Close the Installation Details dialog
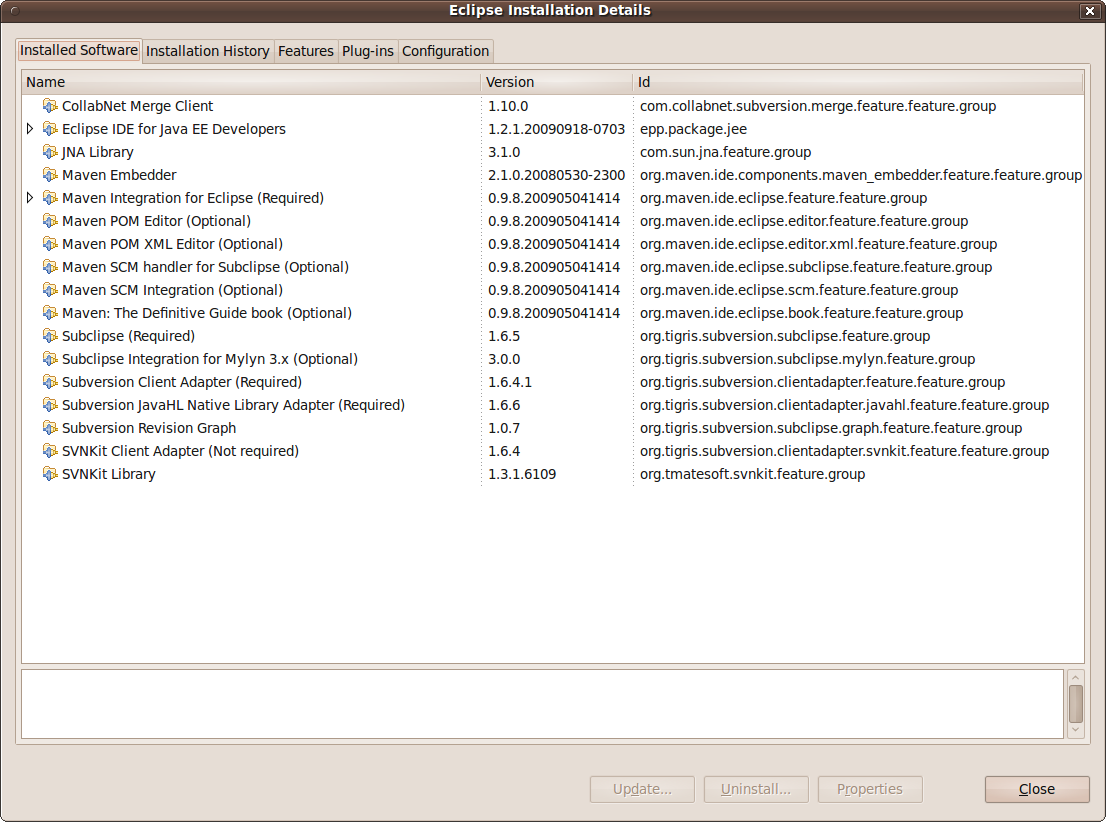Image resolution: width=1106 pixels, height=822 pixels. (x=1037, y=789)
